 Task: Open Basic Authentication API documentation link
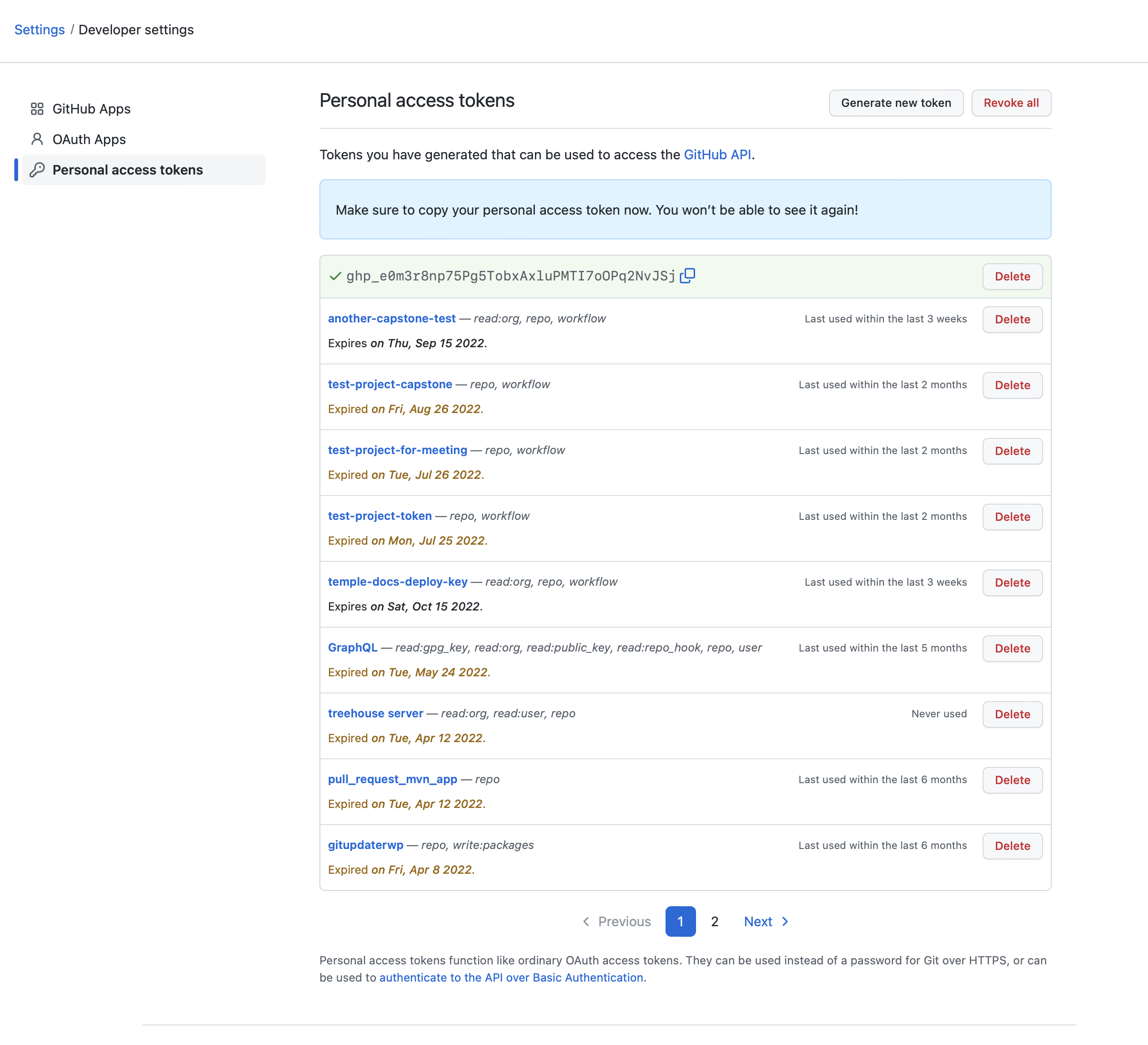point(511,977)
